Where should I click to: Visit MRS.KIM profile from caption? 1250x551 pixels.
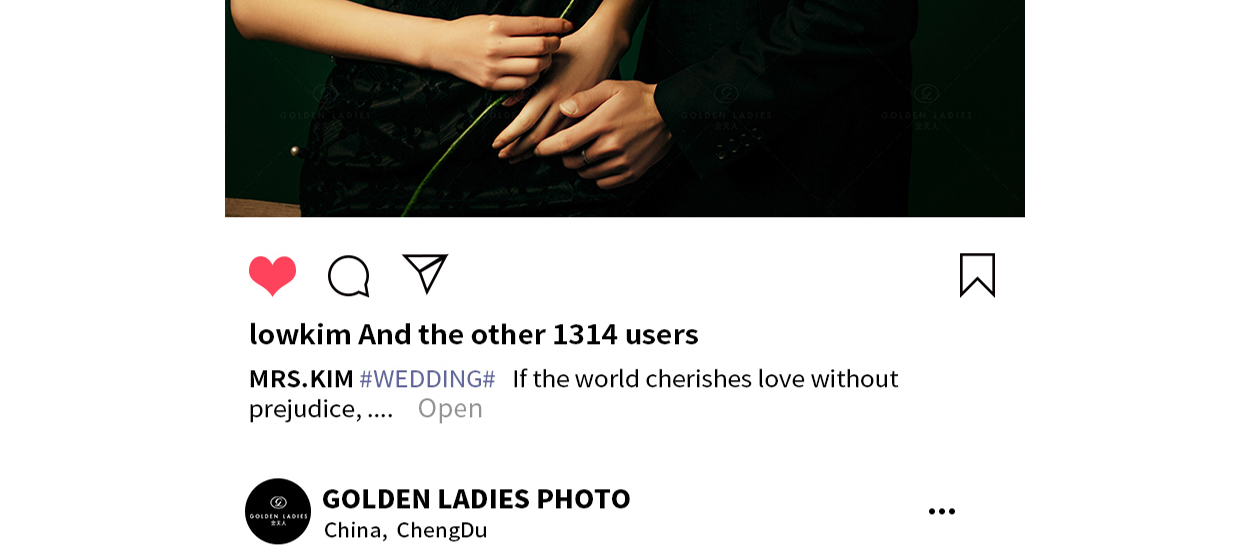[x=301, y=379]
